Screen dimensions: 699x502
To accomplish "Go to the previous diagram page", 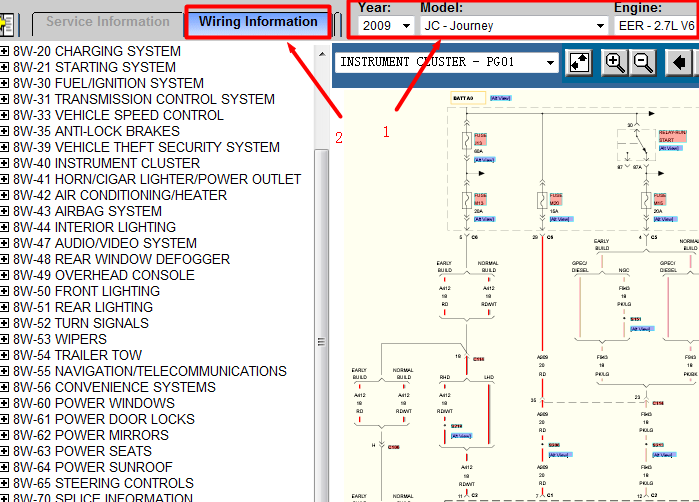I will tap(679, 62).
